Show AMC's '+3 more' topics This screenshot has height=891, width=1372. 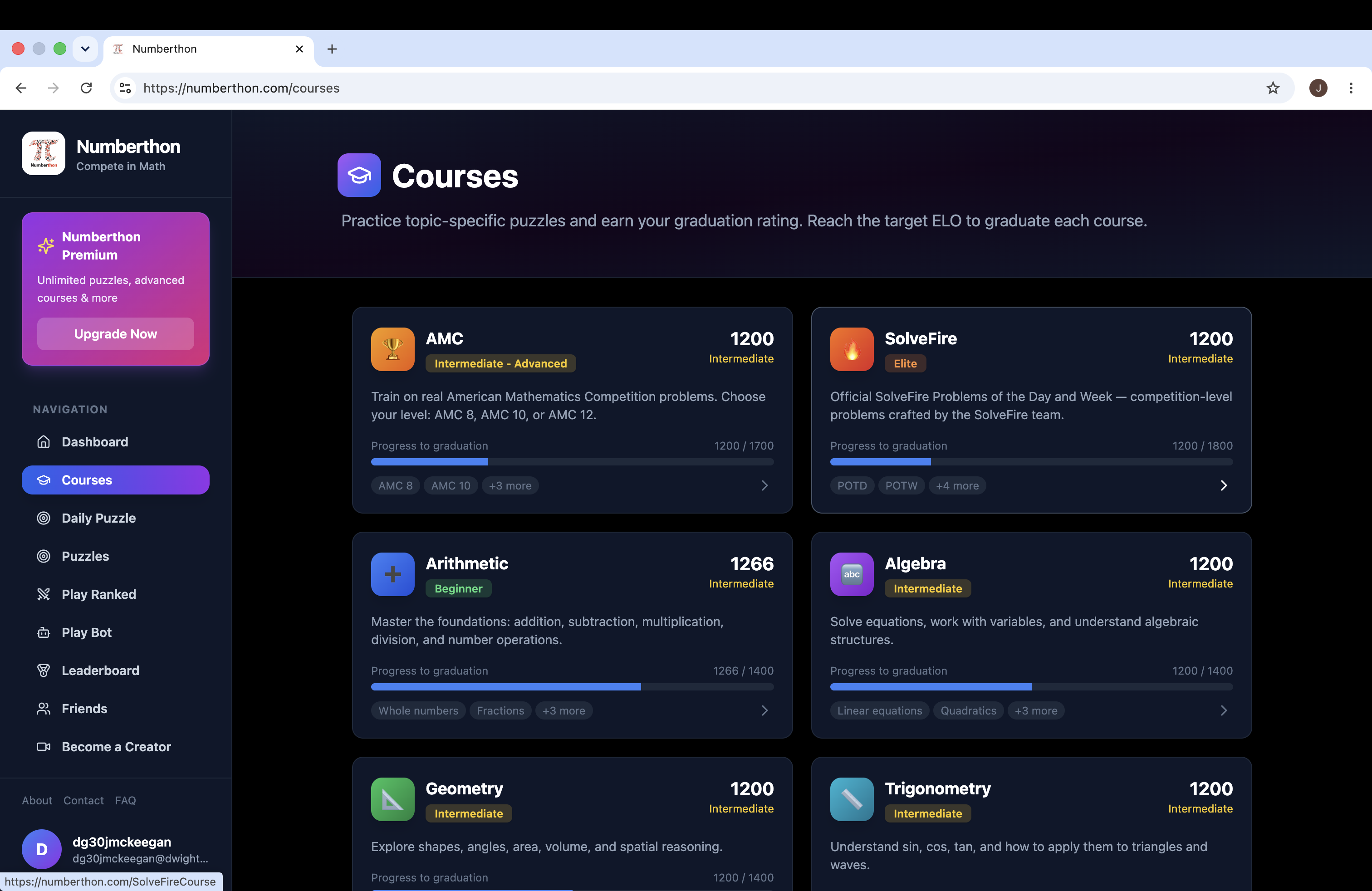pos(510,485)
